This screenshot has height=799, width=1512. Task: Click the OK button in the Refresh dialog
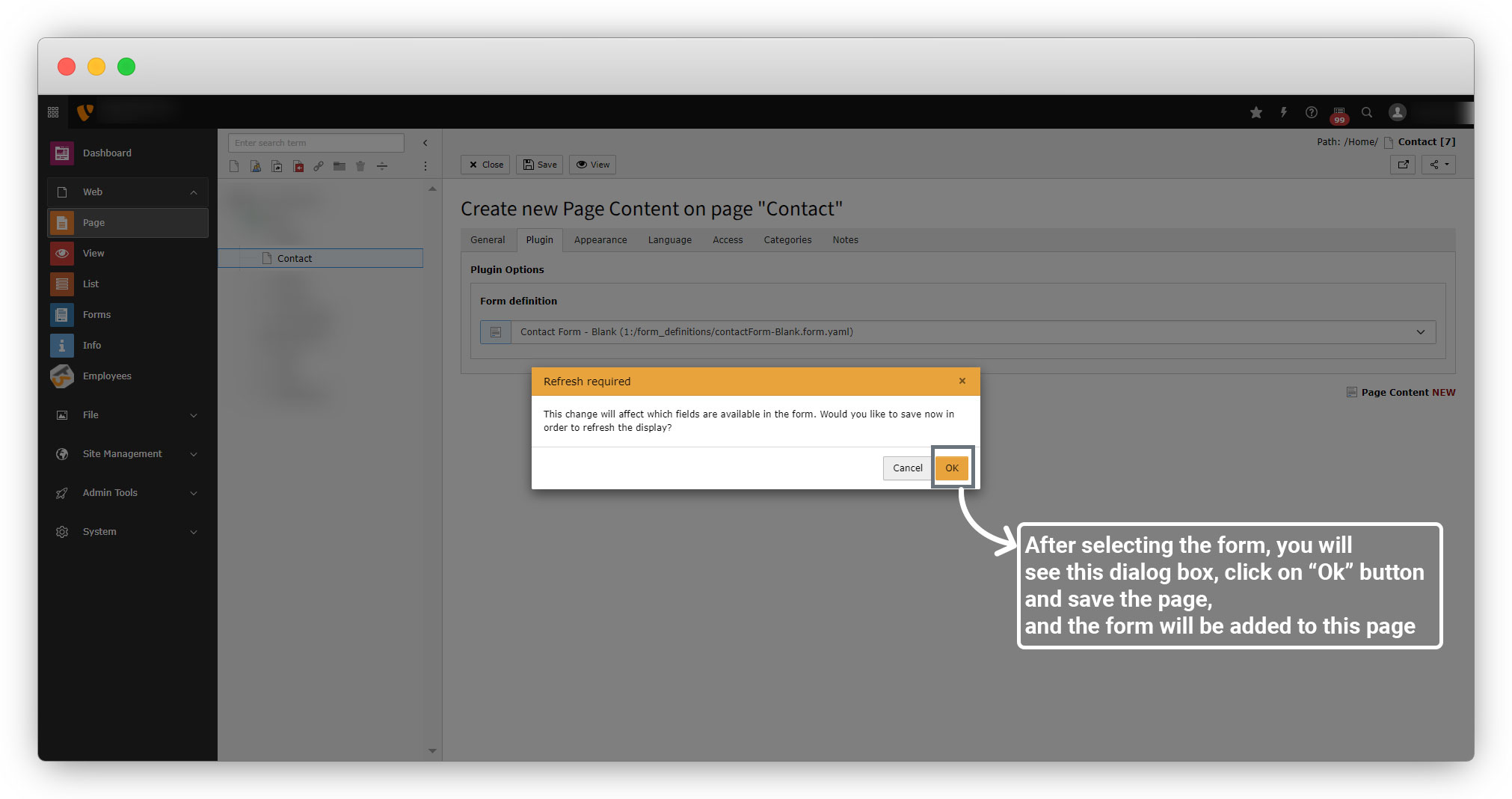point(951,468)
